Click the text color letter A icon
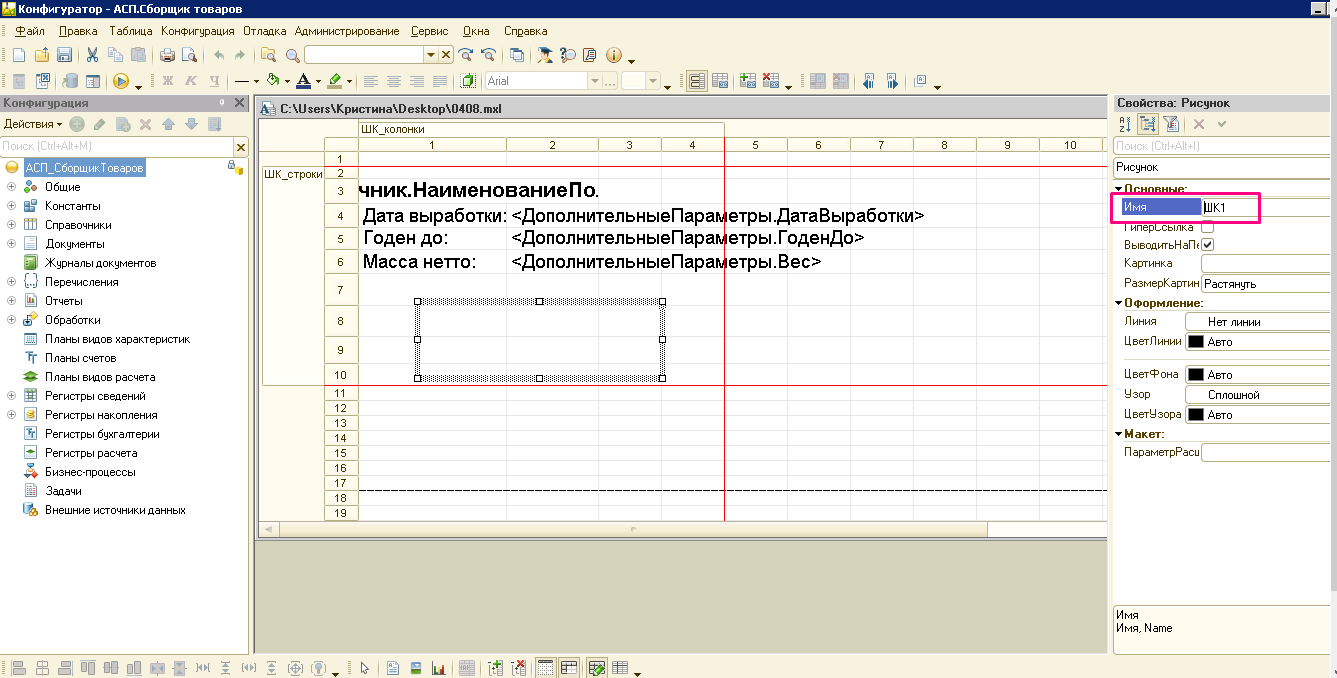This screenshot has width=1337, height=678. (303, 81)
